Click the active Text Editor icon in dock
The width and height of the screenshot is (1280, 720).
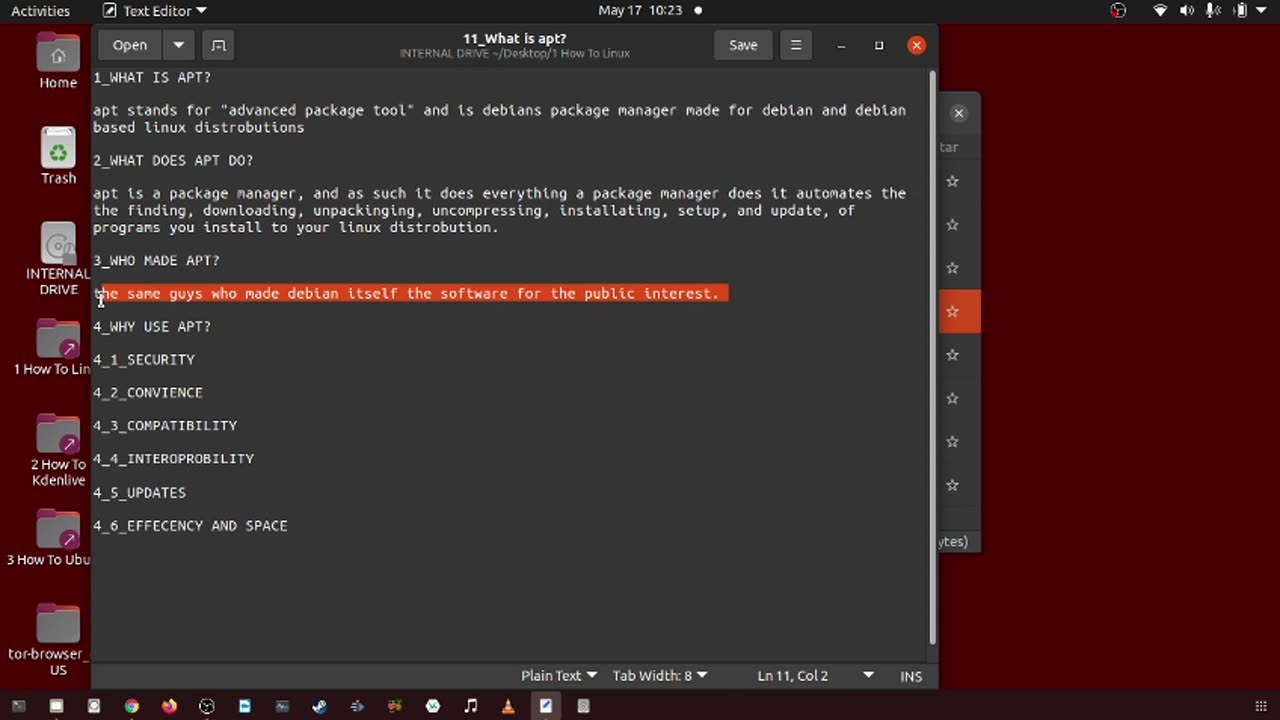tap(546, 706)
